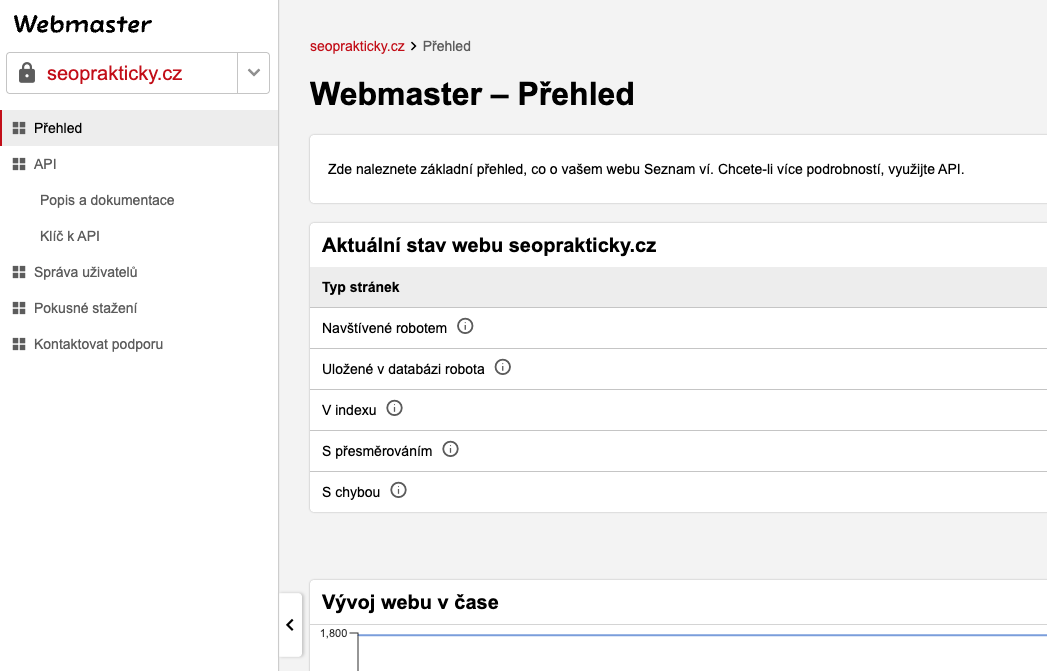Follow the seoprakticky.cz breadcrumb link
1047x671 pixels.
[x=357, y=46]
